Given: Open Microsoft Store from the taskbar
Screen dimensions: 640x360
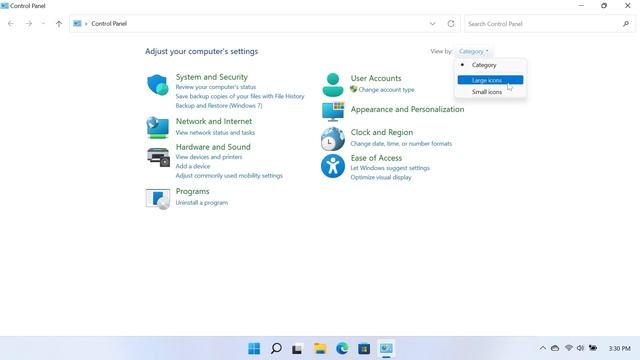Looking at the screenshot, I should (364, 349).
